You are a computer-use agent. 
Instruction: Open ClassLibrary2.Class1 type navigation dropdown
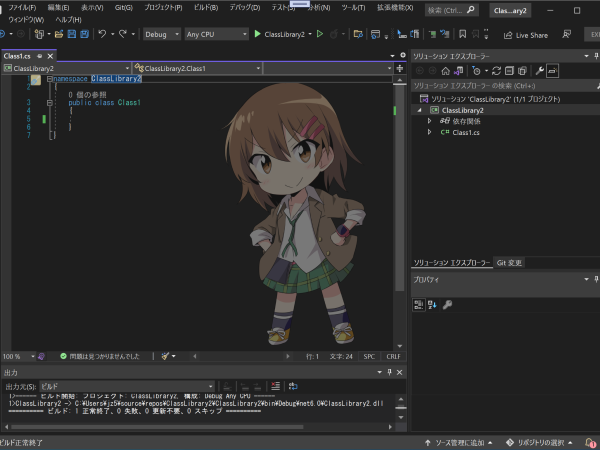197,68
